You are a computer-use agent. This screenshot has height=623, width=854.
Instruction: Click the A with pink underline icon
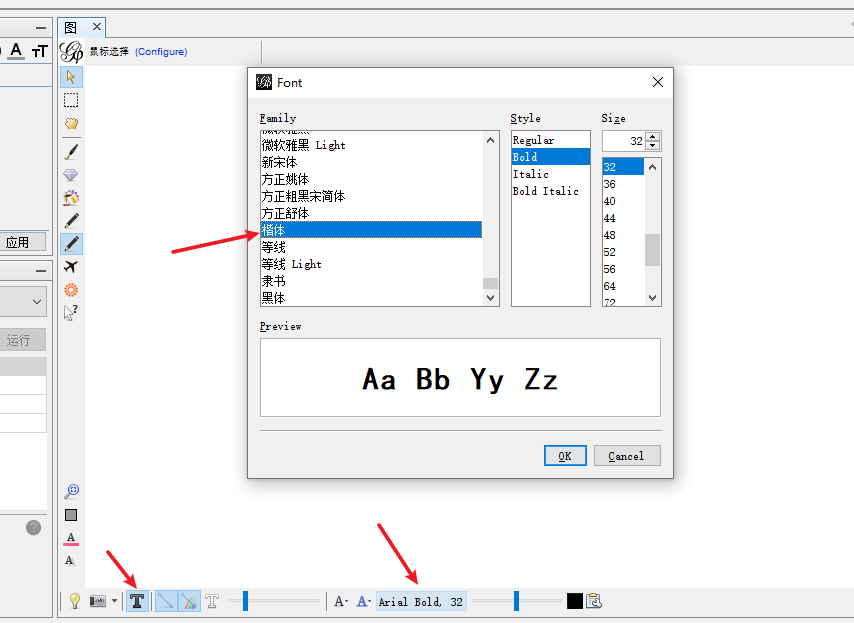(71, 538)
